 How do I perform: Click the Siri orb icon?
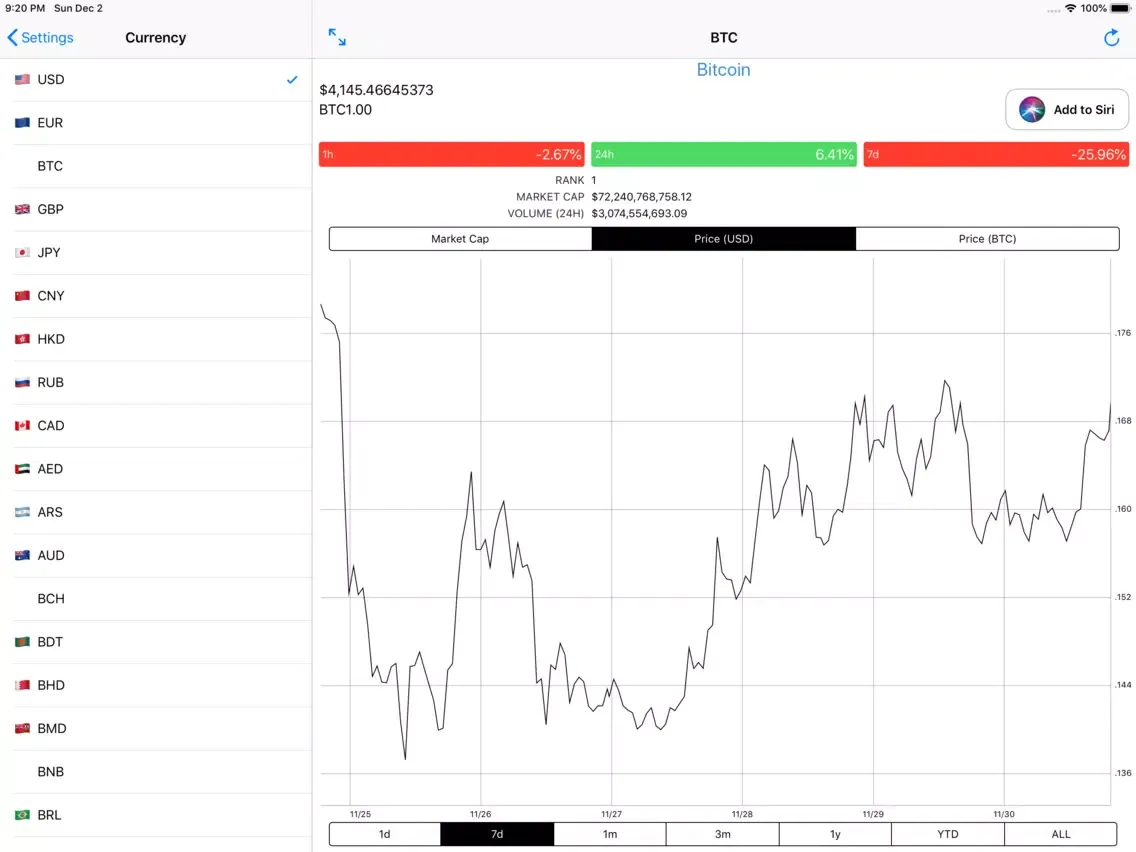pyautogui.click(x=1032, y=109)
